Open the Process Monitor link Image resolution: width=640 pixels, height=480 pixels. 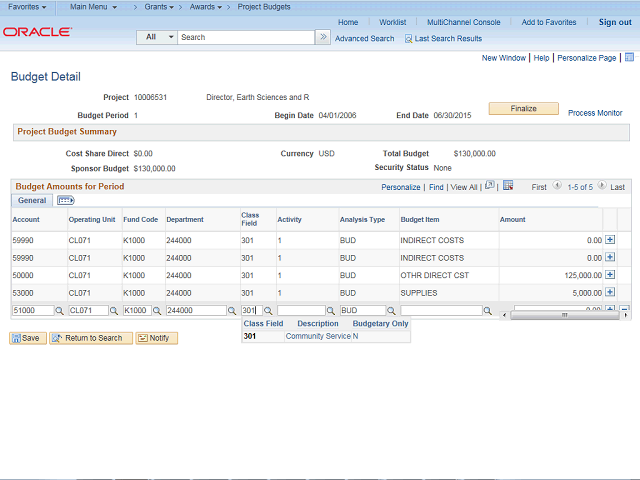click(595, 113)
